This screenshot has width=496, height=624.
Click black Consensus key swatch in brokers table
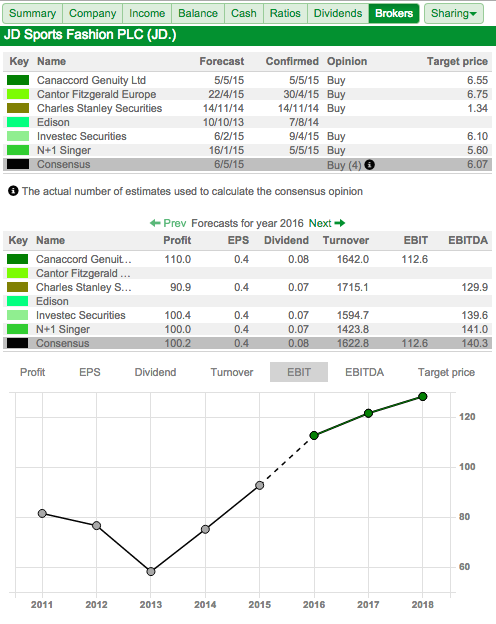point(18,164)
